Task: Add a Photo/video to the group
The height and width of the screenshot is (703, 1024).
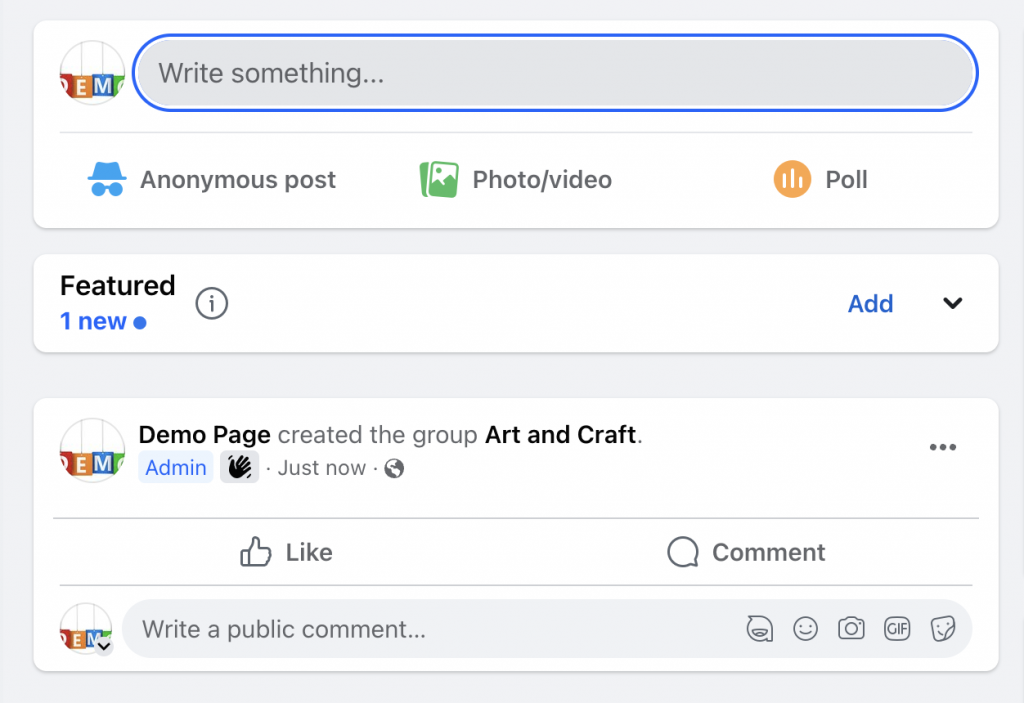Action: click(514, 180)
